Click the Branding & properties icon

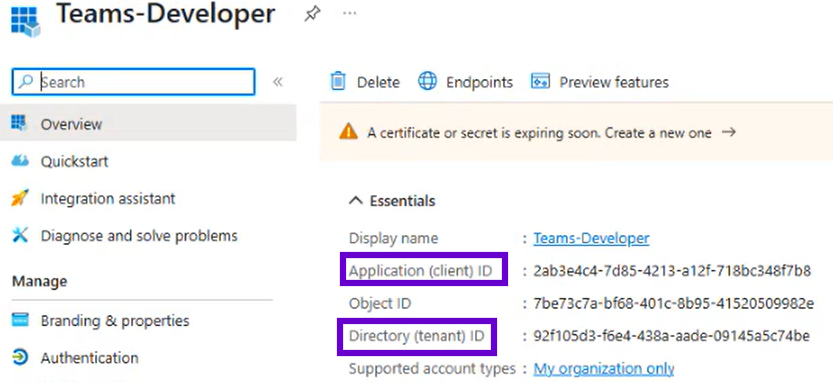pyautogui.click(x=20, y=320)
